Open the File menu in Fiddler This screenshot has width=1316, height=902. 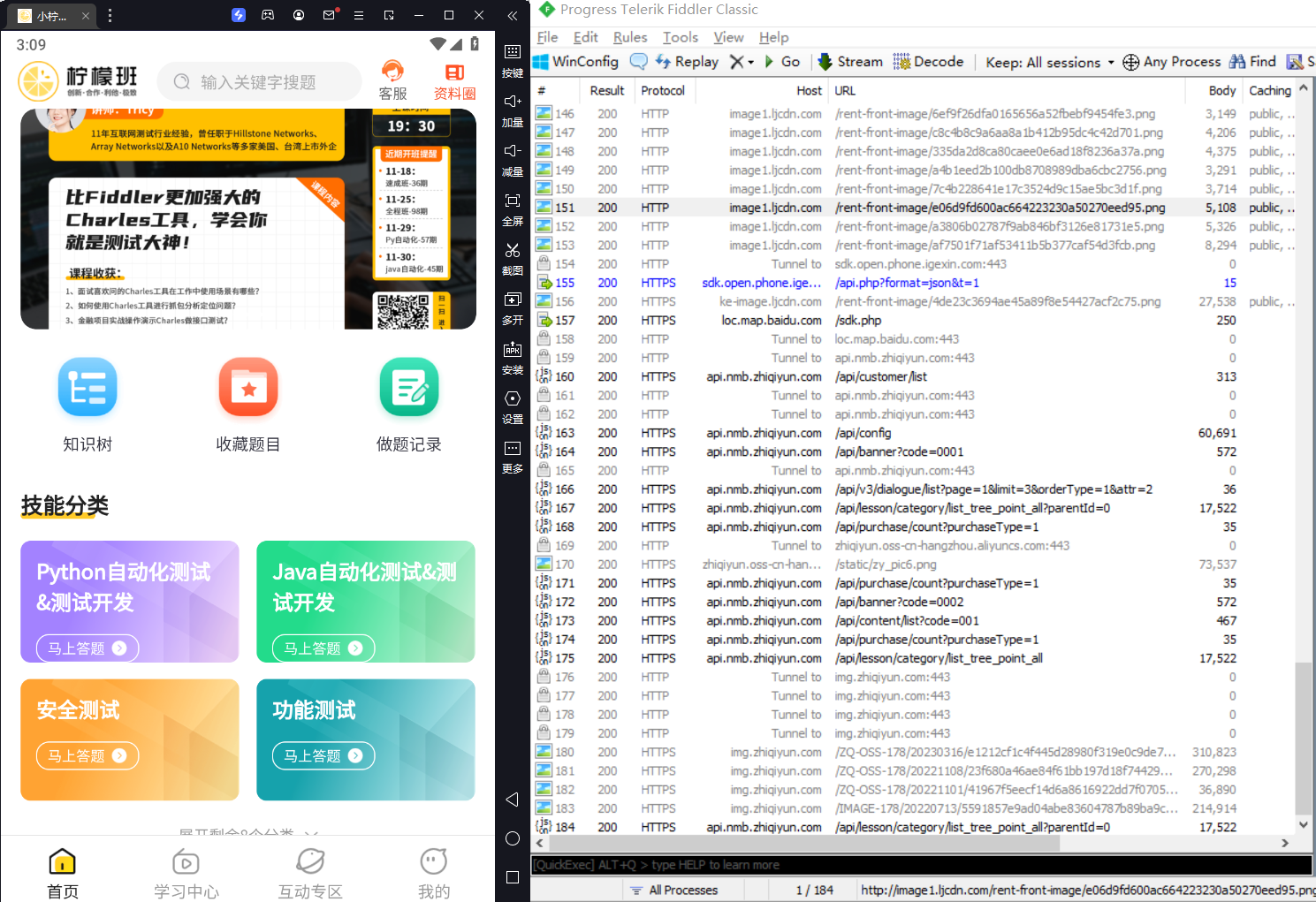(547, 37)
